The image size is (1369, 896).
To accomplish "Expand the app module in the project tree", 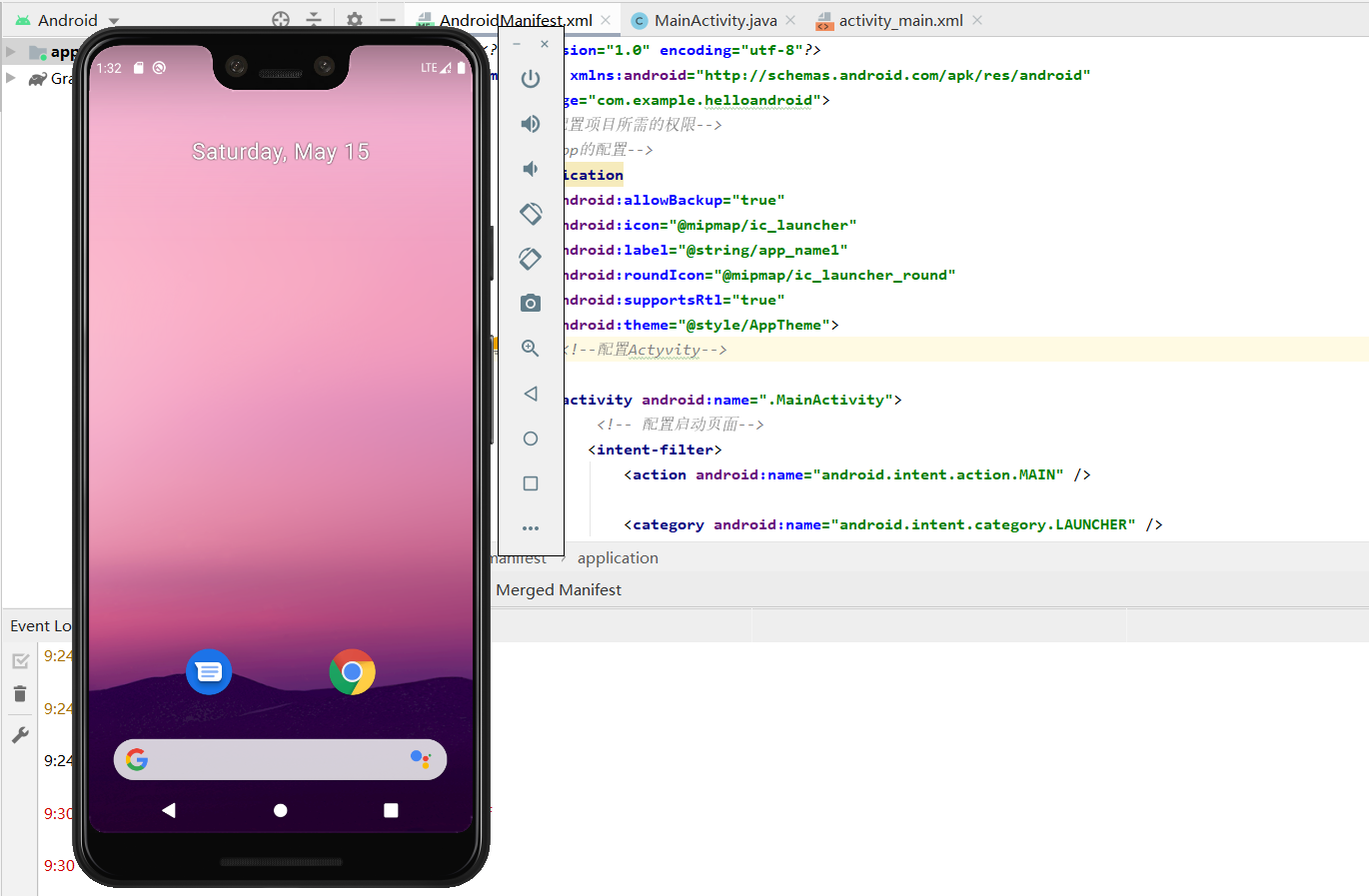I will [x=10, y=51].
